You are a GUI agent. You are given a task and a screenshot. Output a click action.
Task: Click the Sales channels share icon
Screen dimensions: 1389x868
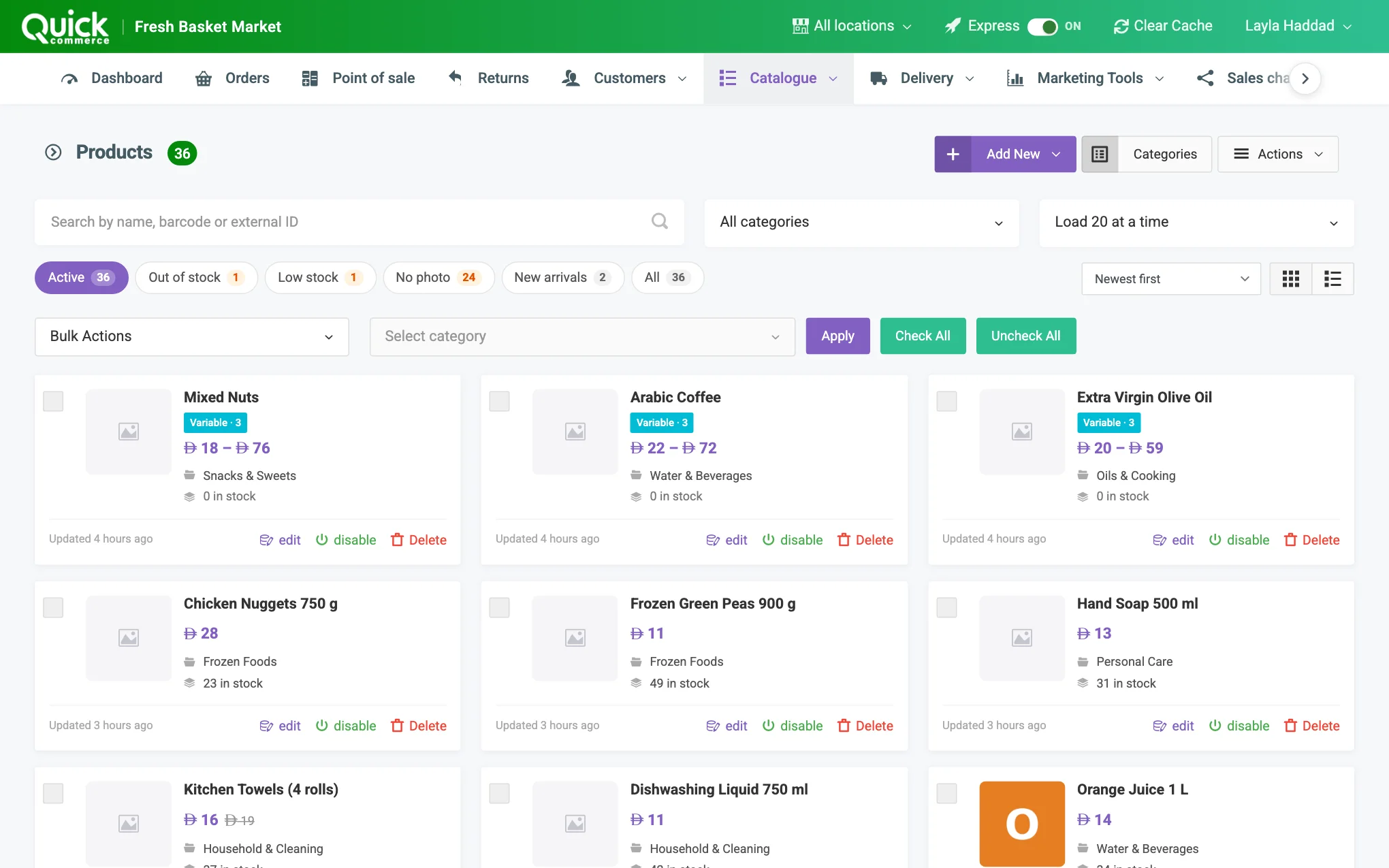pos(1205,78)
